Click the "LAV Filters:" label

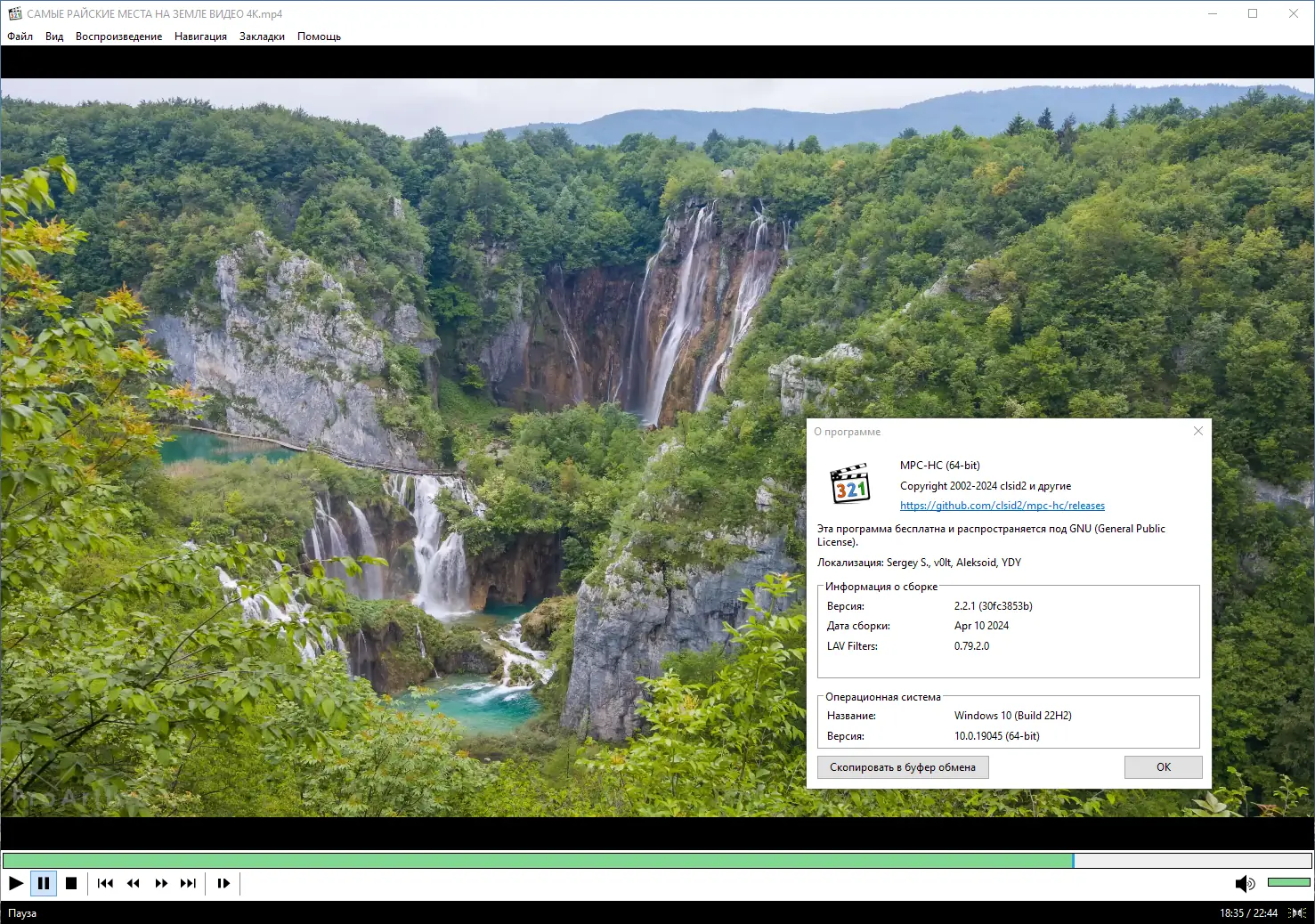point(852,646)
